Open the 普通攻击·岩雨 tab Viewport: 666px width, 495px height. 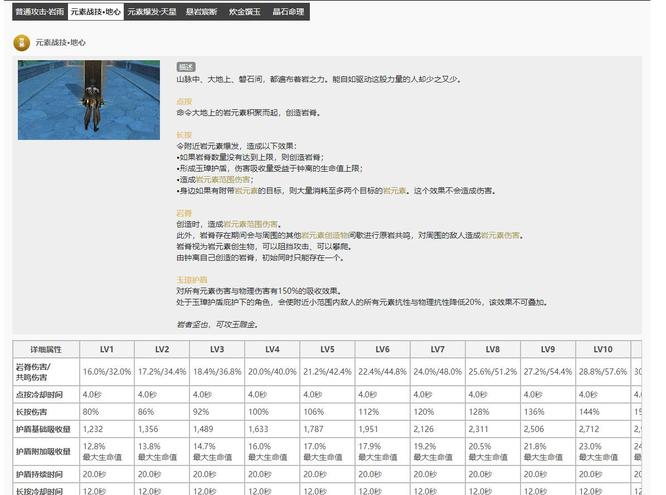[40, 11]
